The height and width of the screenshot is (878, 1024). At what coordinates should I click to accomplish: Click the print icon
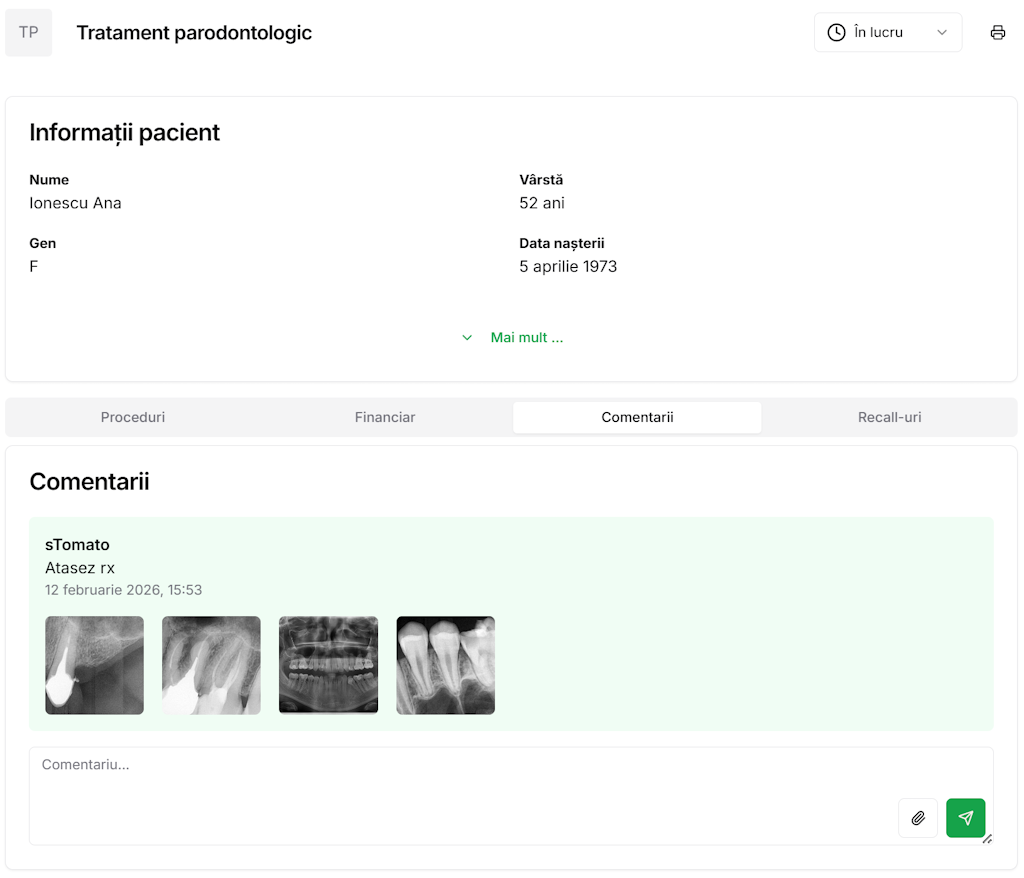coord(997,32)
